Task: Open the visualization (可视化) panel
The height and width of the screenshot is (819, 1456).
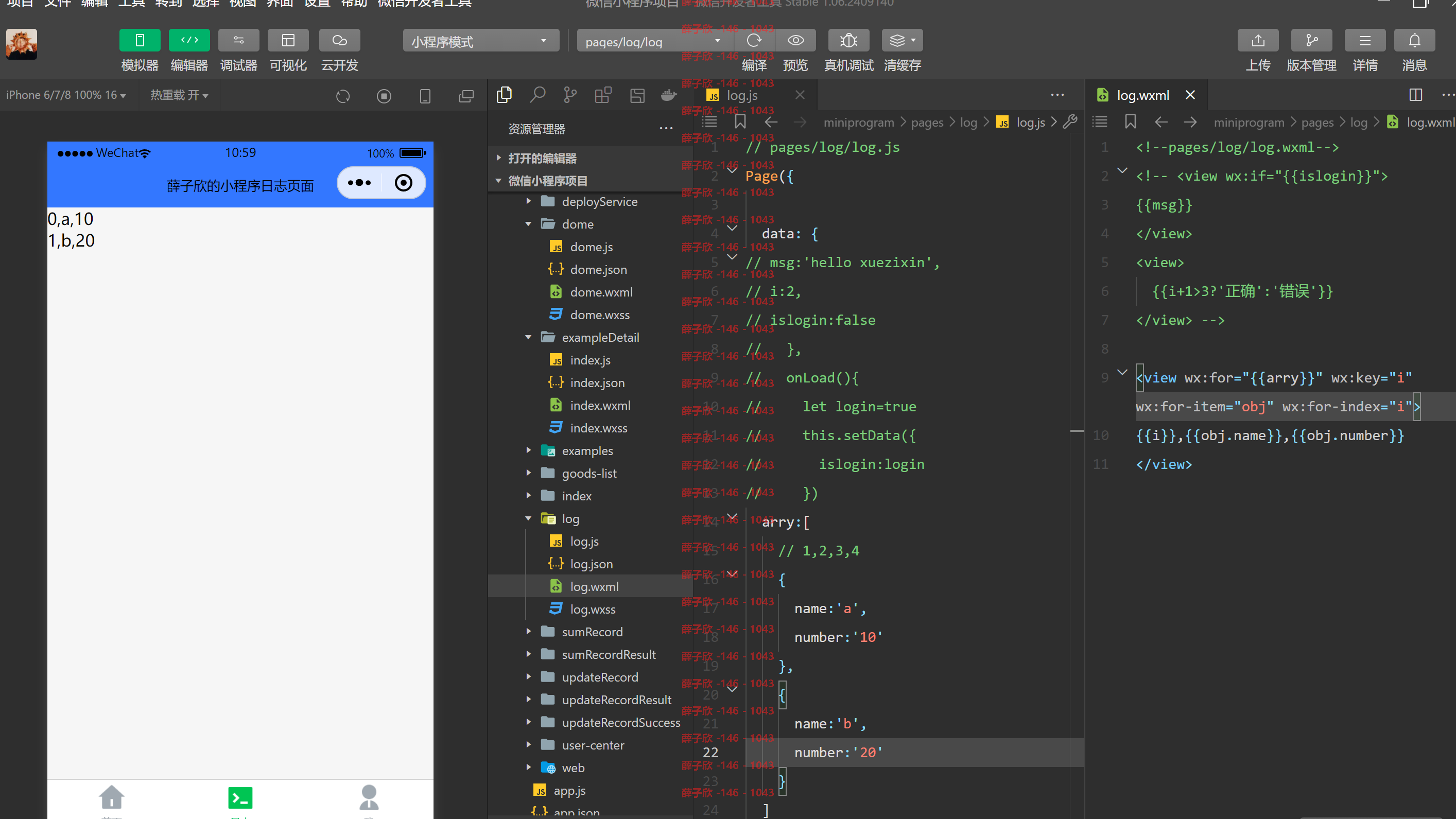Action: coord(288,40)
